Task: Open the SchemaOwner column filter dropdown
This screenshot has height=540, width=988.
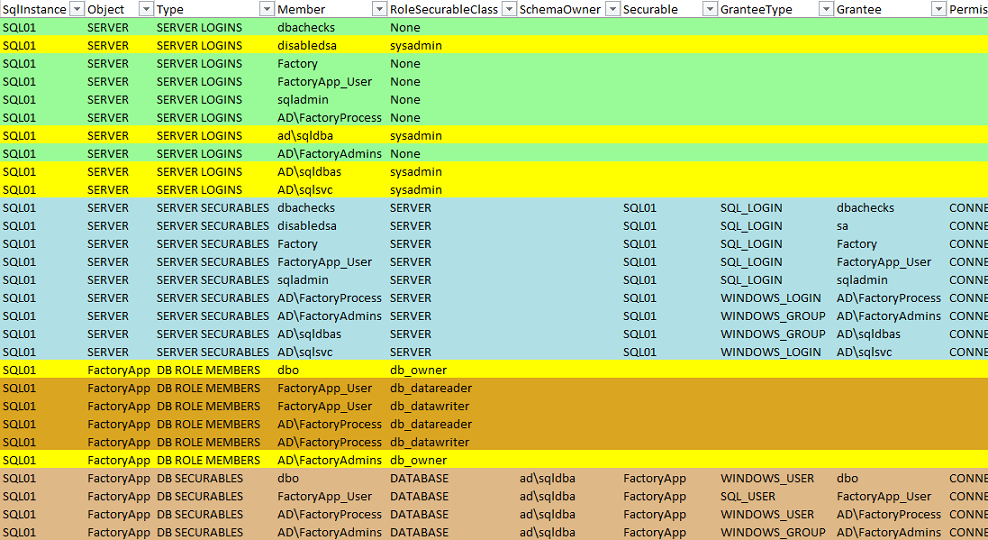Action: tap(612, 9)
